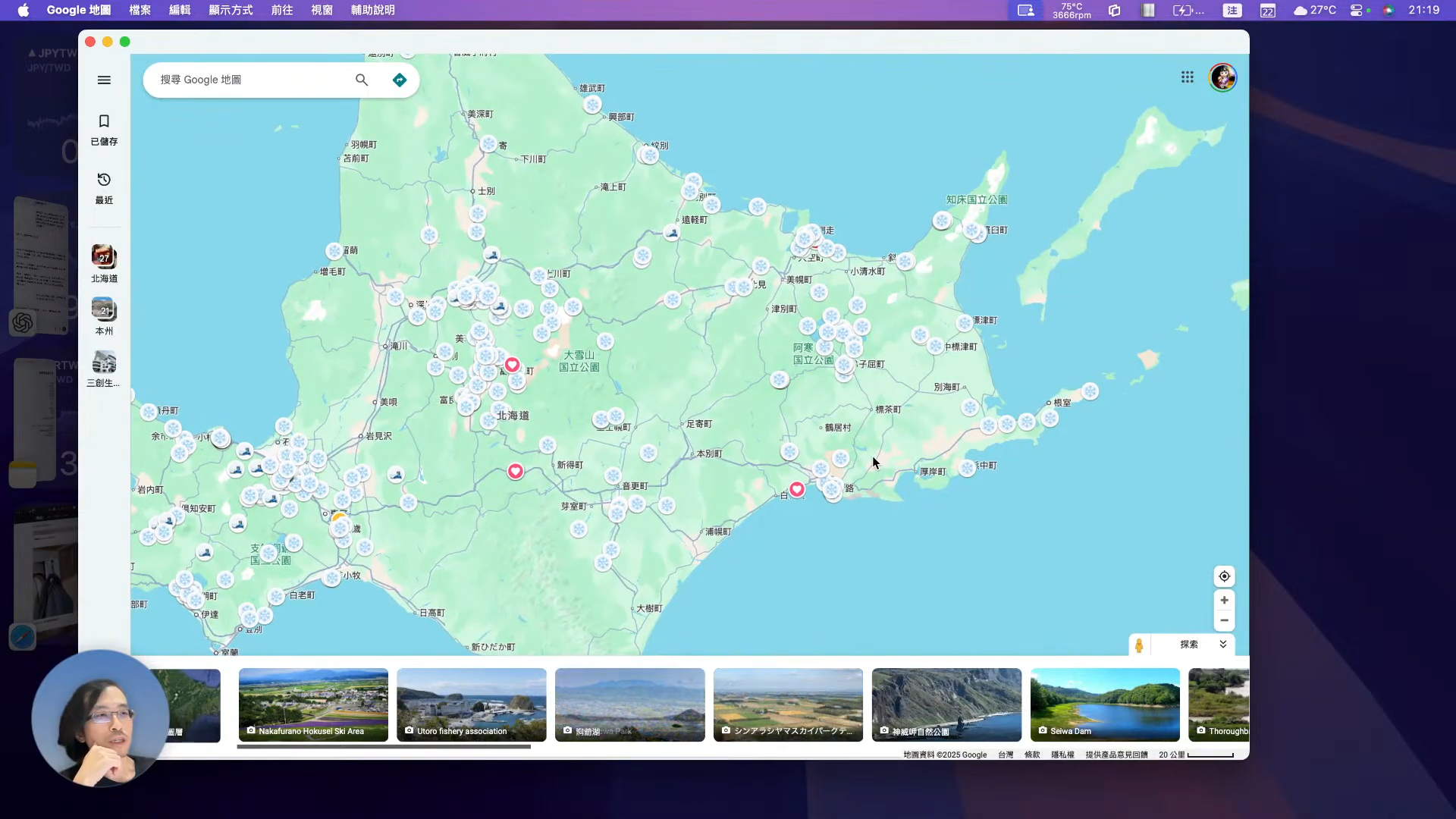
Task: Click the 提供產品意見回饋 feedback link
Action: pos(1116,755)
